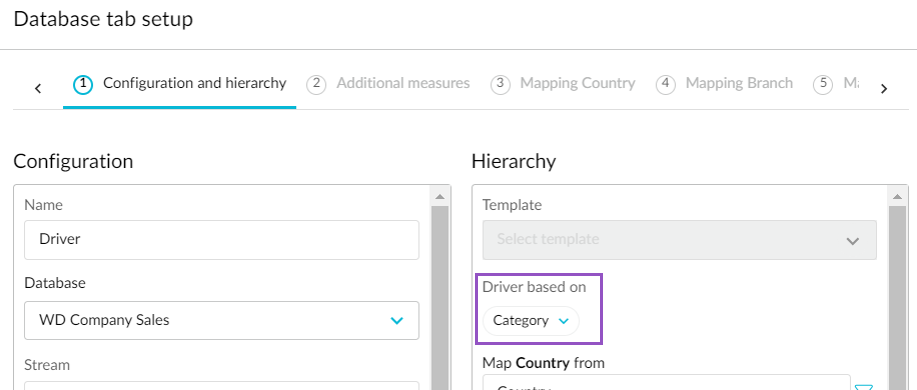Click the step 4 circle icon
Viewport: 917px width, 390px height.
[666, 84]
